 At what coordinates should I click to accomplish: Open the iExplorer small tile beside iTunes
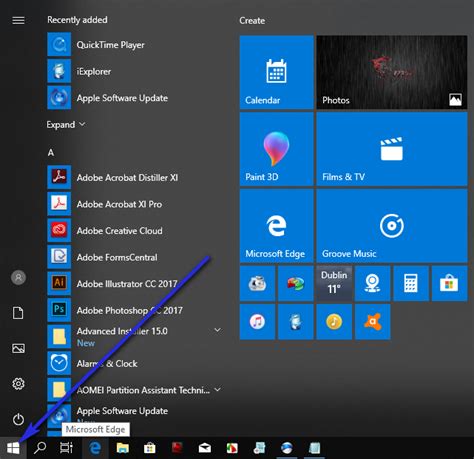pos(296,322)
